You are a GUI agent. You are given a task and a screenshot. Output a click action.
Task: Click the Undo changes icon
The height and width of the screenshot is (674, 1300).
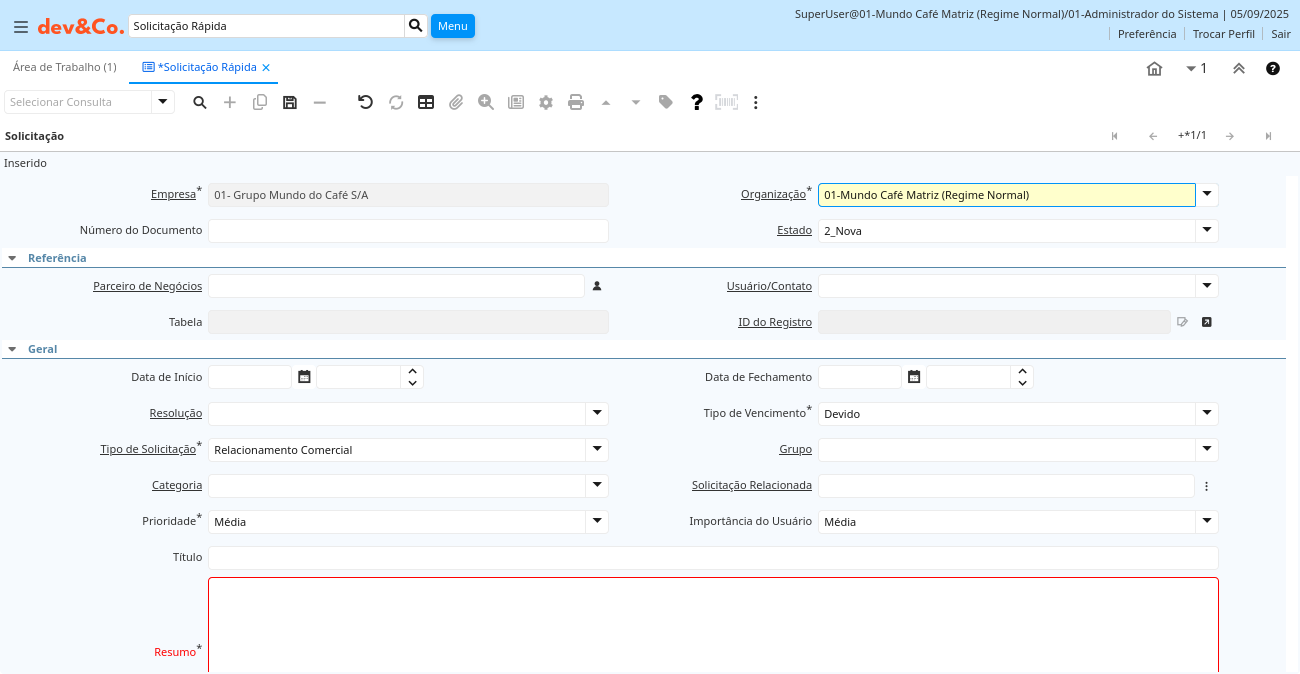(x=365, y=102)
